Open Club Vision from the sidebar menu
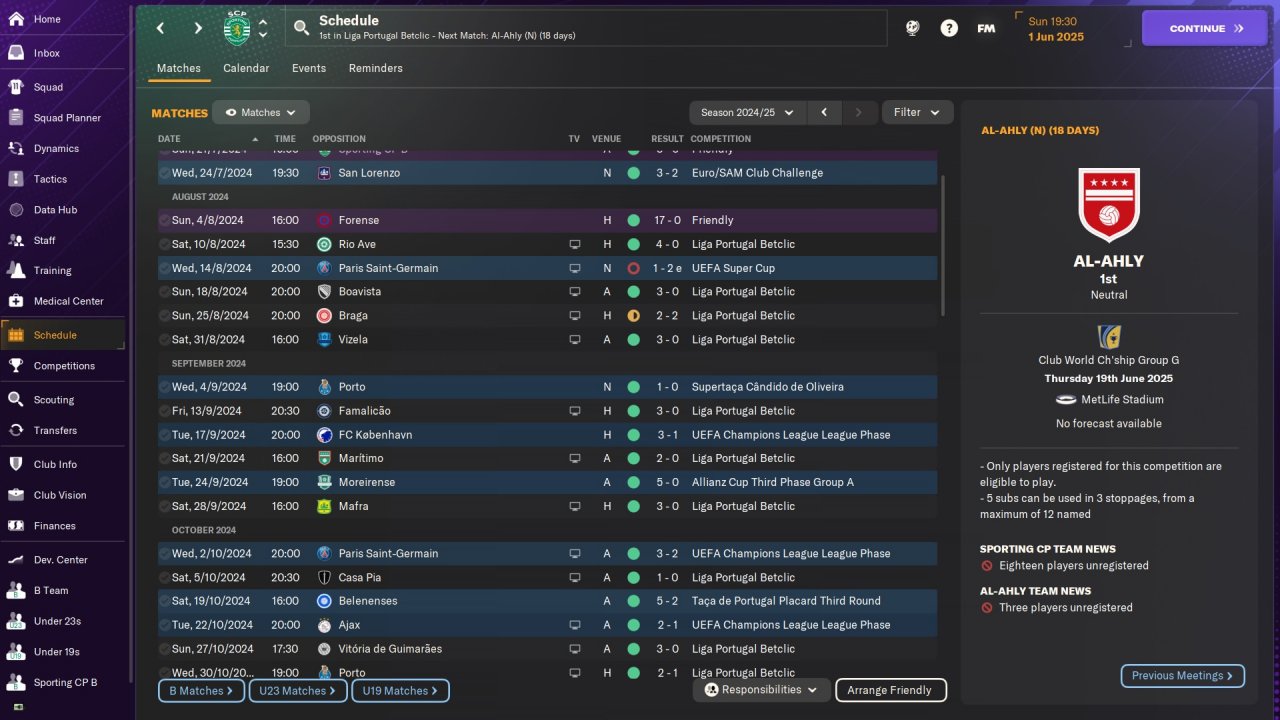The width and height of the screenshot is (1280, 720). click(x=64, y=495)
